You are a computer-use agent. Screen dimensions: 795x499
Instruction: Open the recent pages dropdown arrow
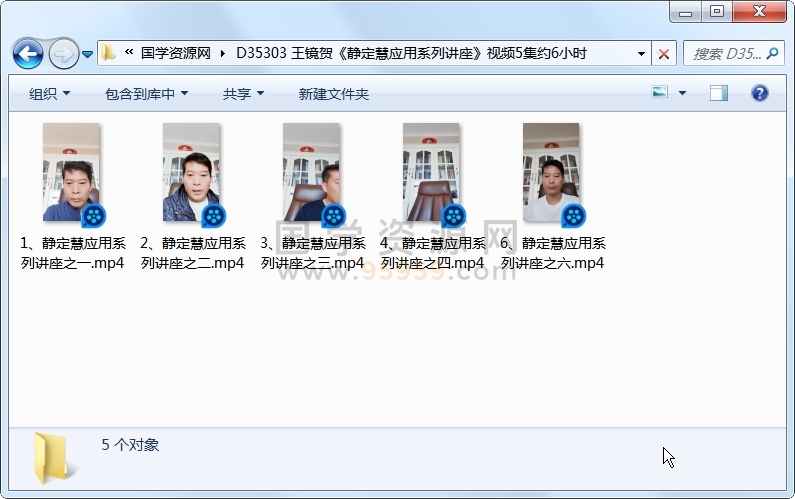pyautogui.click(x=87, y=54)
